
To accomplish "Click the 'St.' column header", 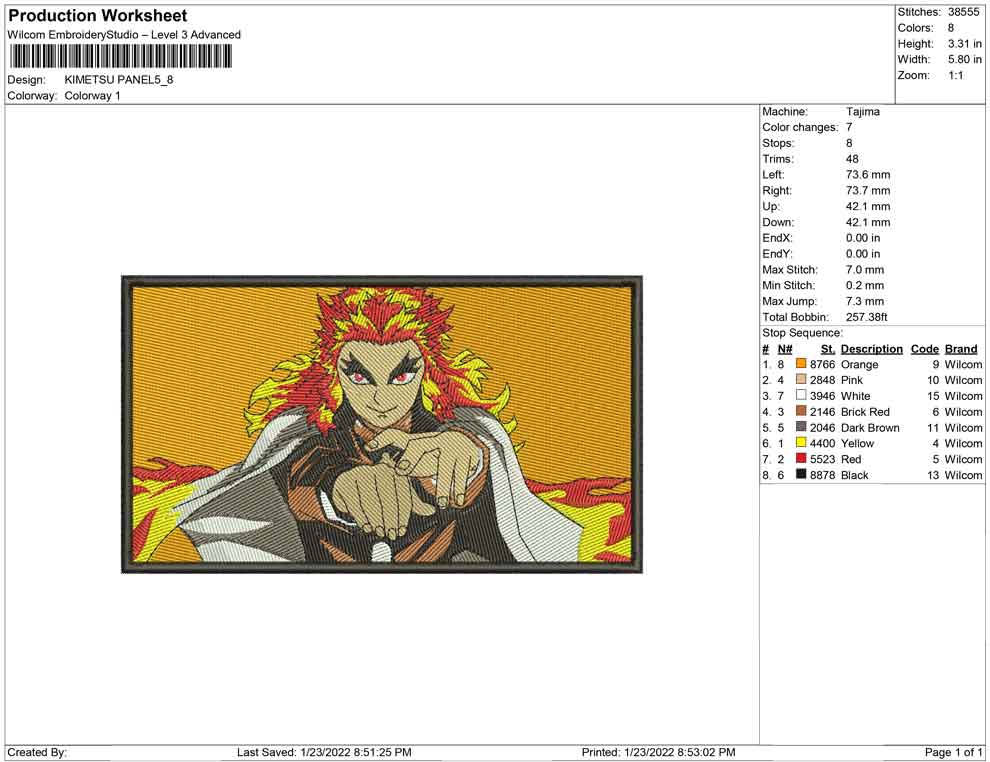I will pos(828,349).
